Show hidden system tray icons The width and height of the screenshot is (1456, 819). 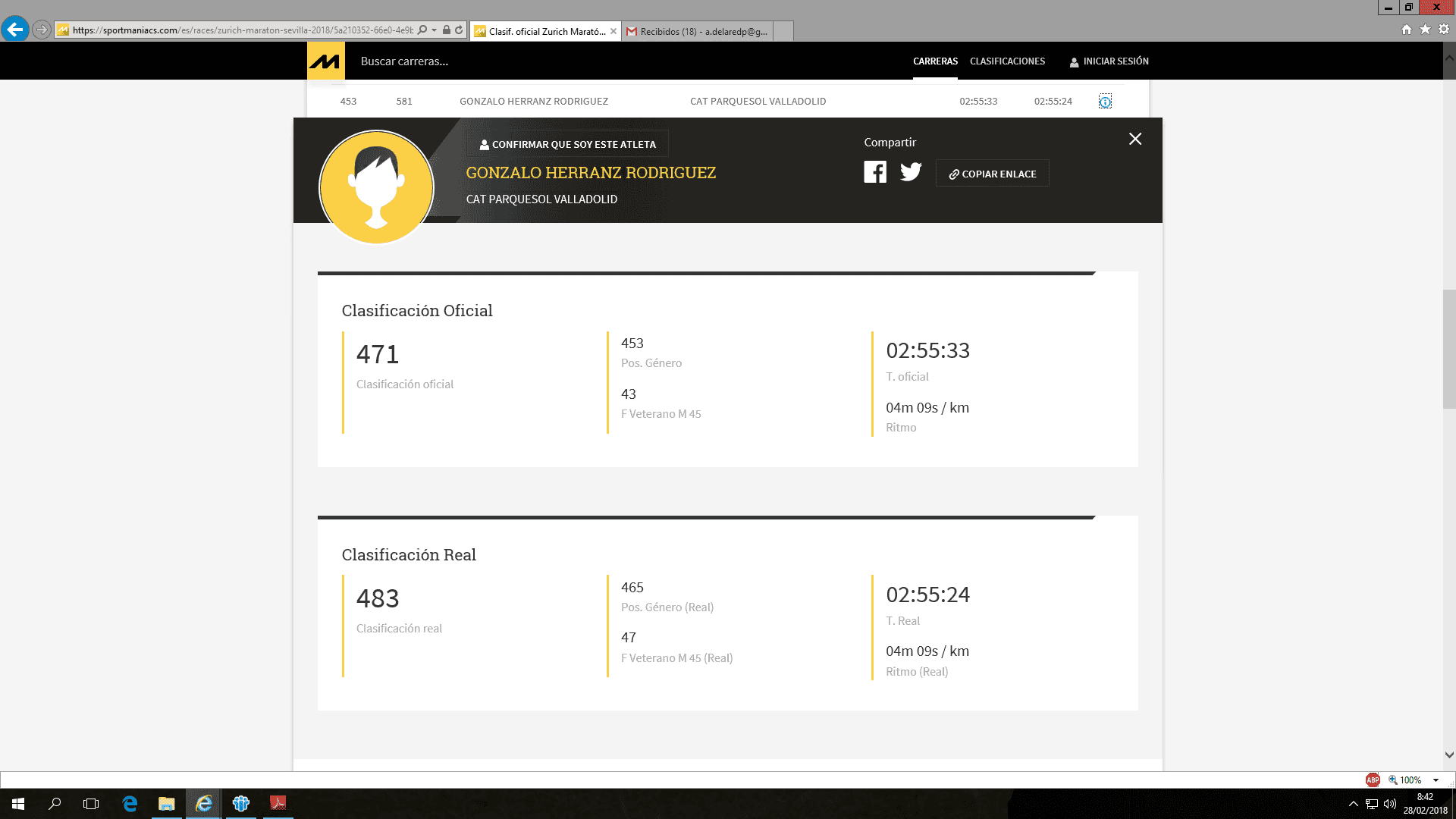tap(1353, 804)
